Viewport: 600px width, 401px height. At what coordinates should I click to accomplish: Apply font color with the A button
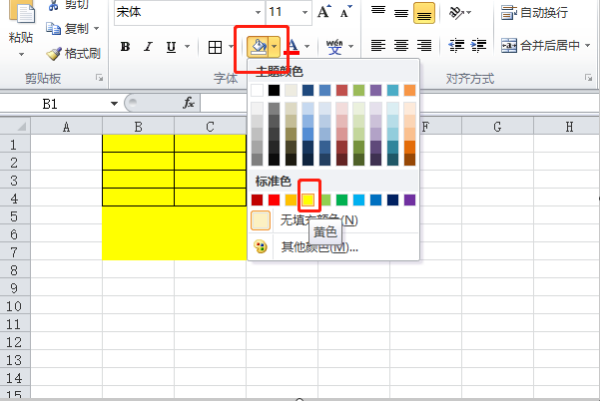(x=293, y=47)
